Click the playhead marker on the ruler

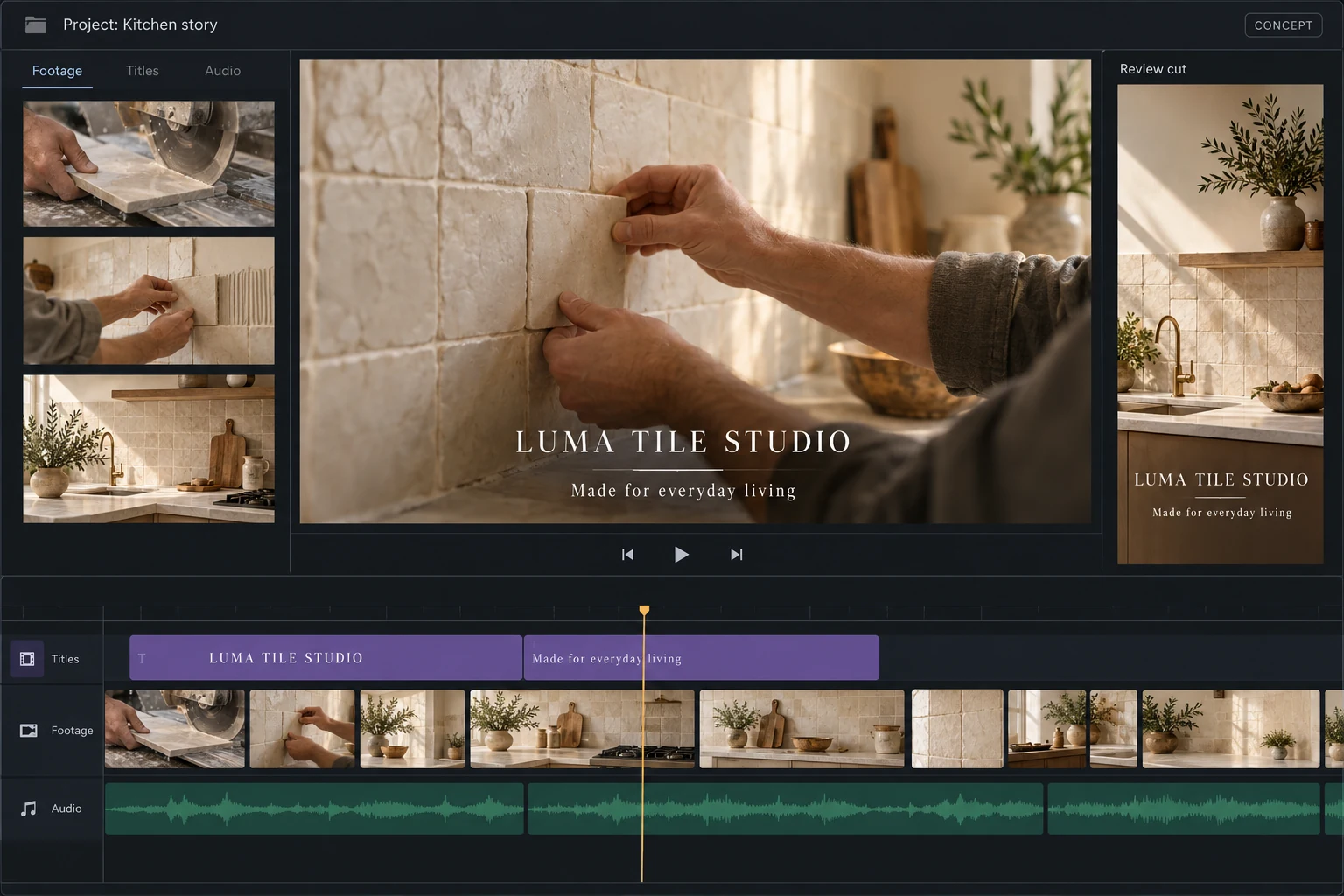tap(644, 610)
